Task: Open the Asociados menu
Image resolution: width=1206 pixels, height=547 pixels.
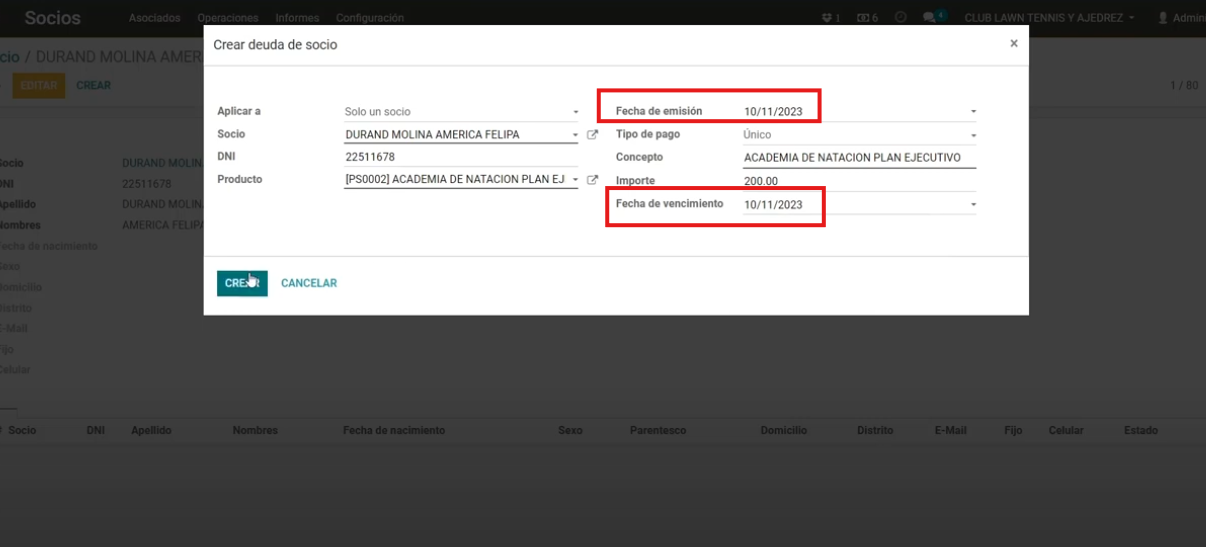Action: coord(154,18)
